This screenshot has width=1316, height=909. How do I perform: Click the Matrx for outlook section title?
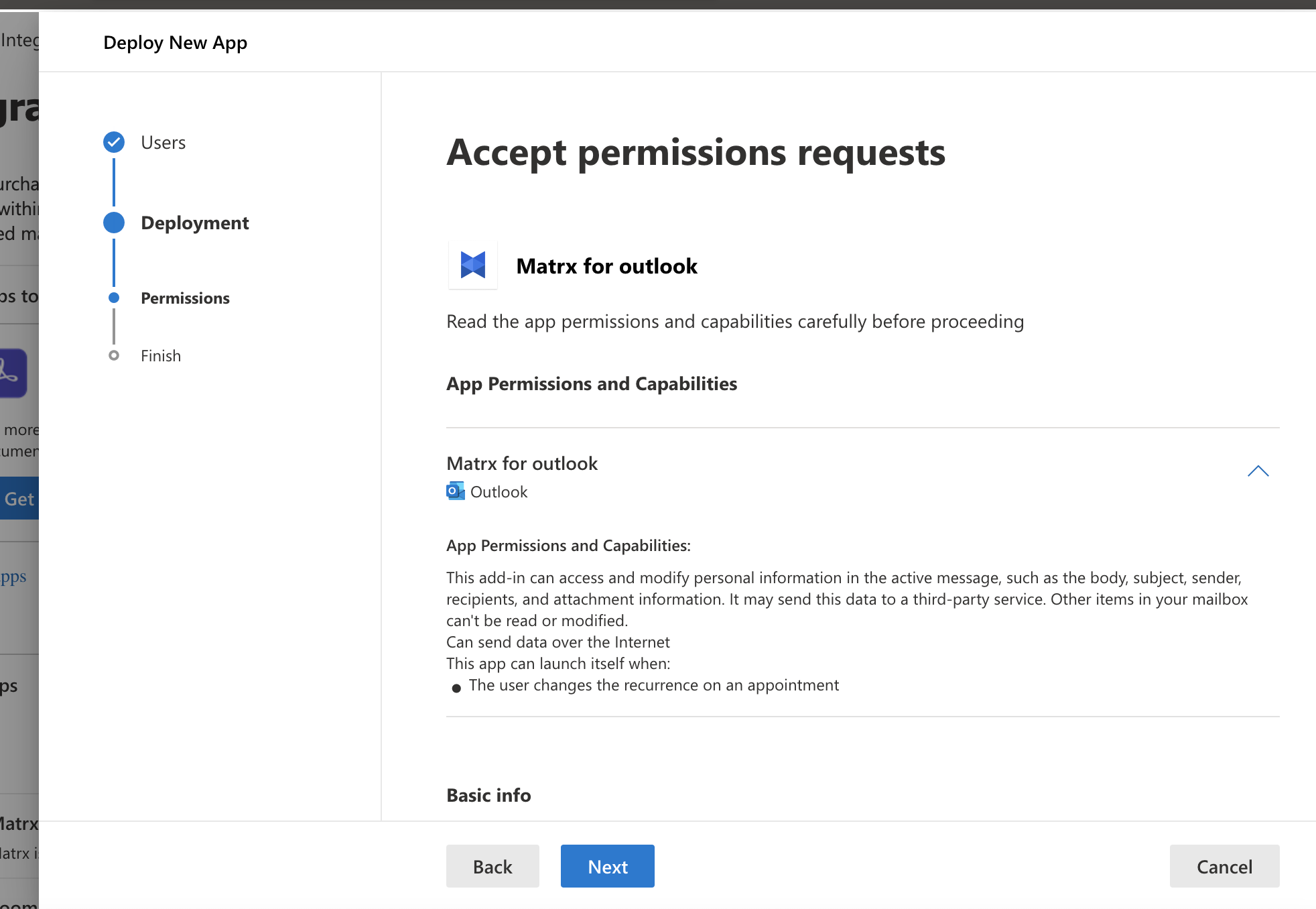[x=522, y=463]
